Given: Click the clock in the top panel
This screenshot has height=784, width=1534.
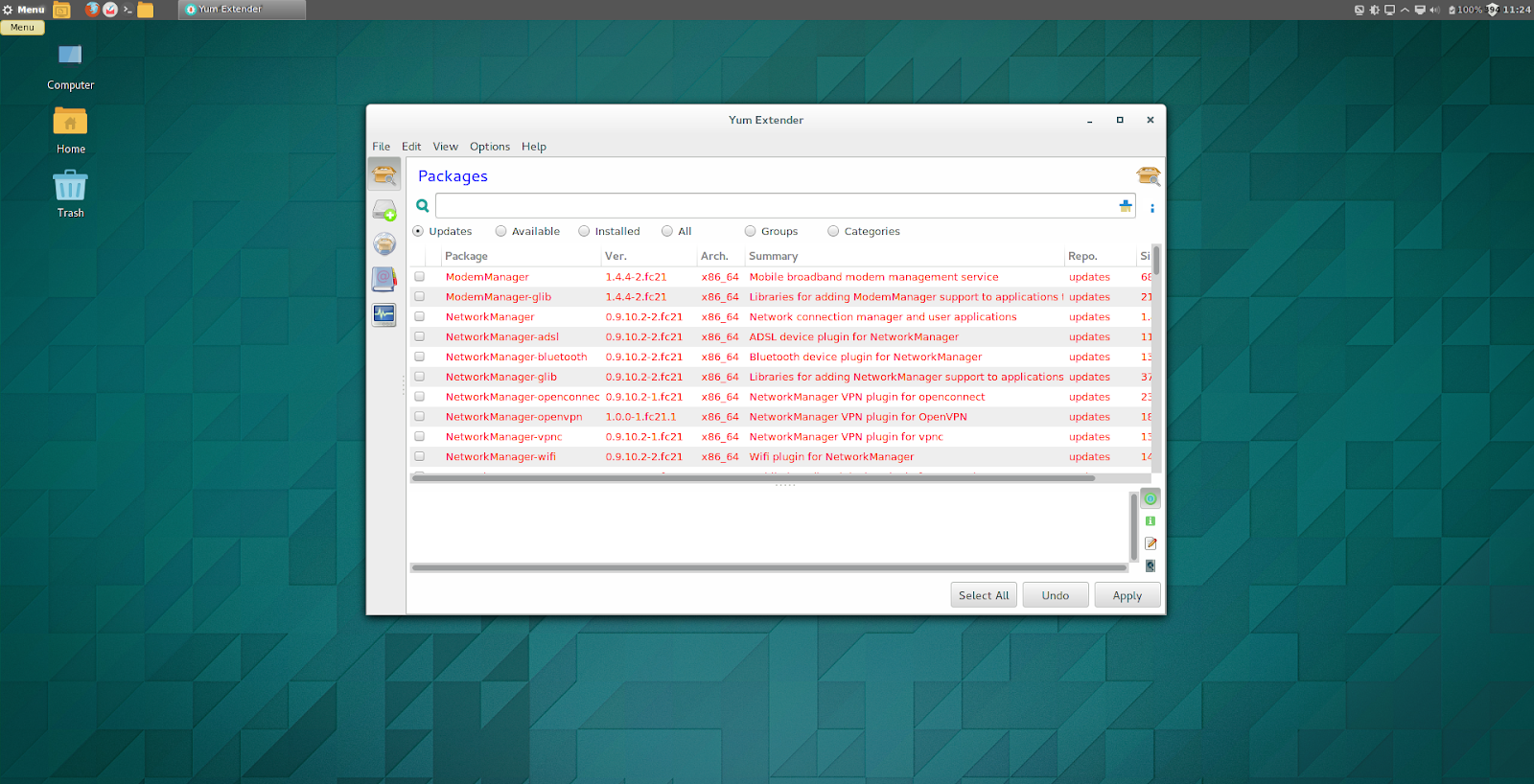Looking at the screenshot, I should (1517, 10).
